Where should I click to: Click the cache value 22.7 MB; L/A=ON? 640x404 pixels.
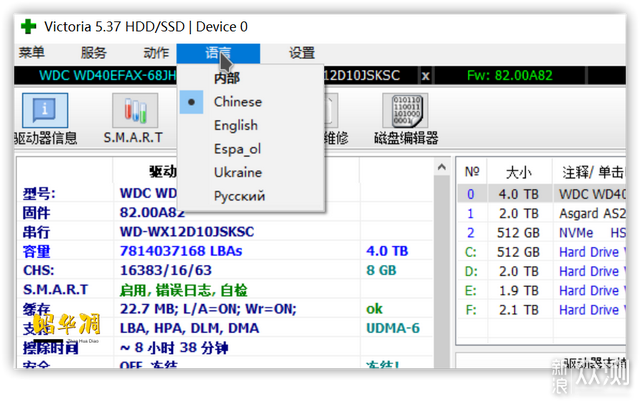tap(208, 309)
